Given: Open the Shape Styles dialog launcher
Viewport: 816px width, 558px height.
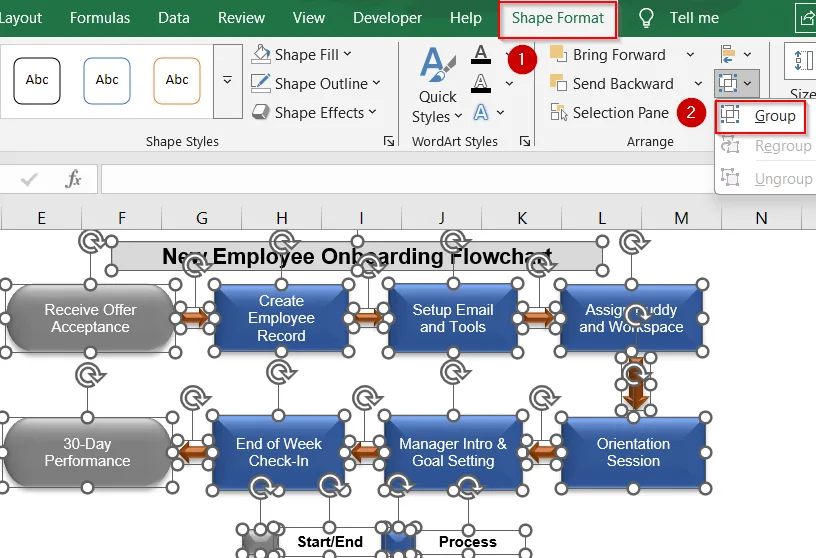Looking at the screenshot, I should point(389,141).
